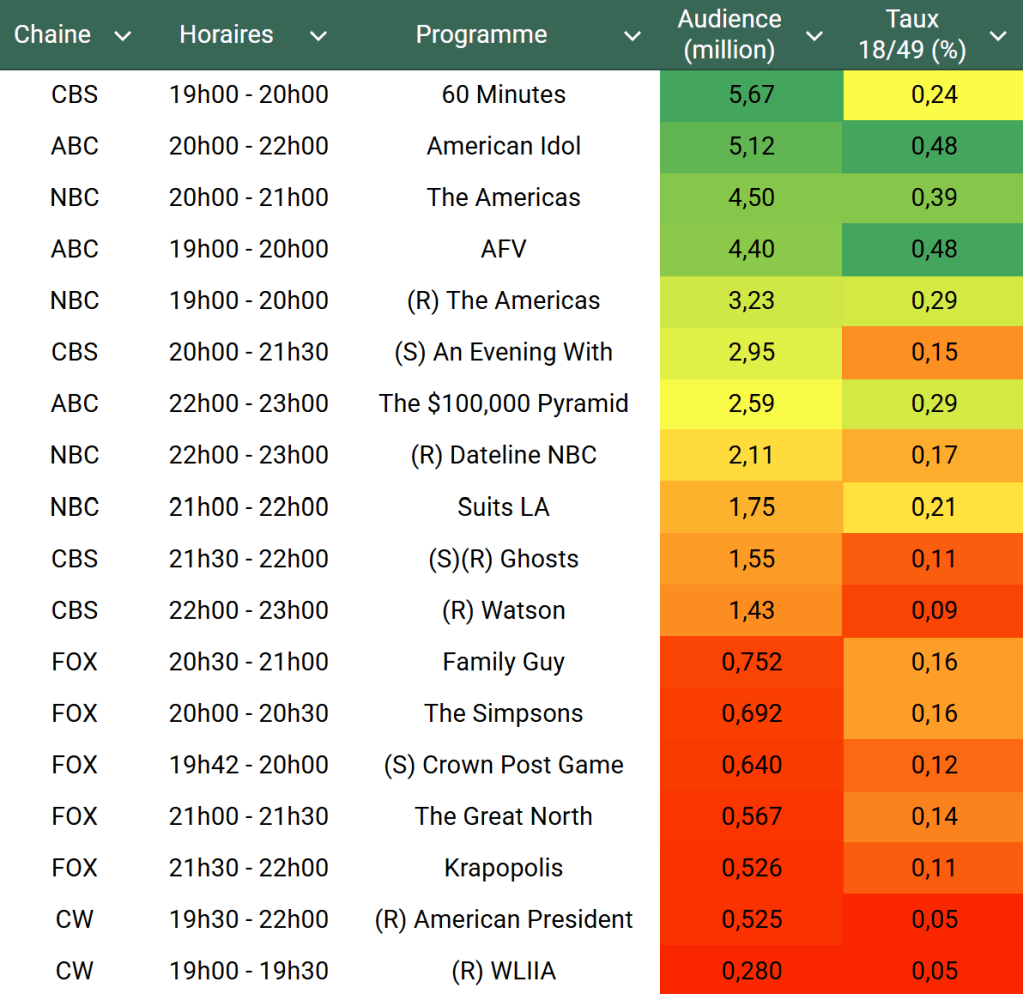Click the 19h42 - 20h00 time slot cell
1023x994 pixels.
click(x=248, y=765)
